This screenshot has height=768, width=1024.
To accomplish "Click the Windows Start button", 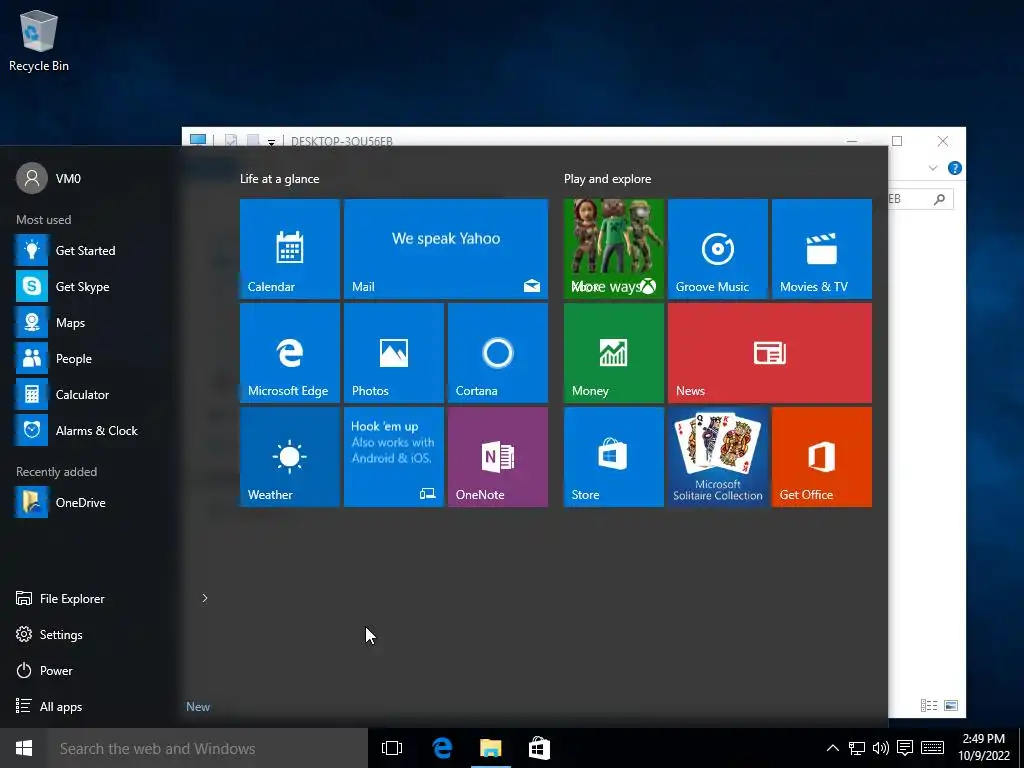I will pos(24,748).
